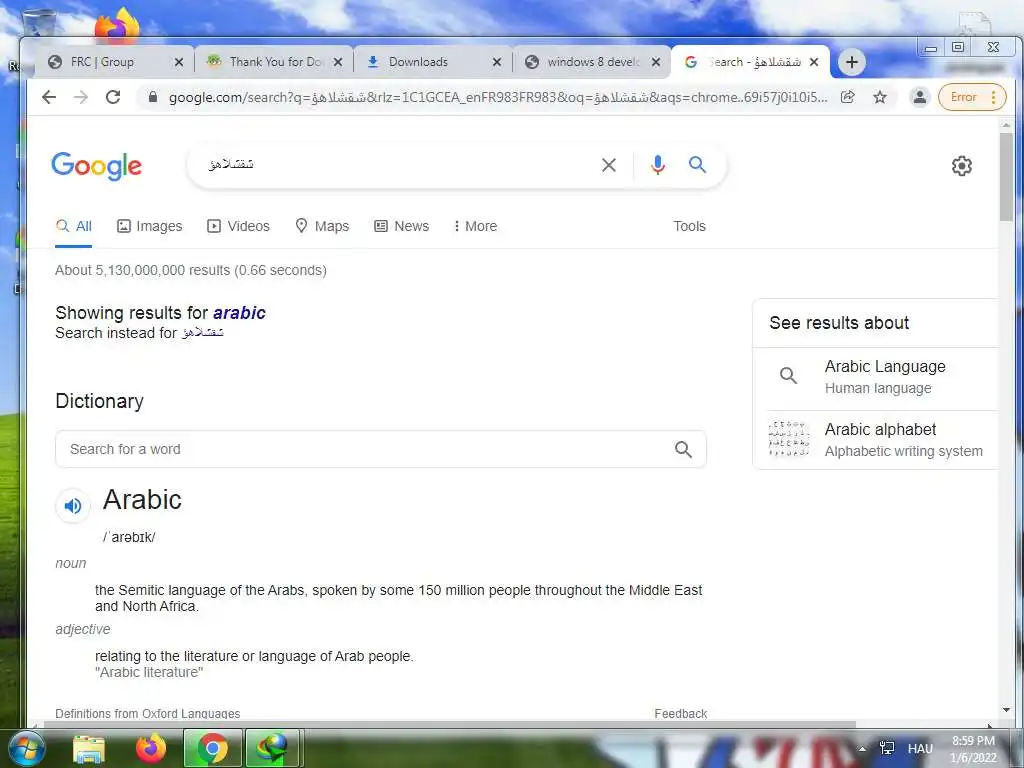Open the Chrome profile avatar icon

920,97
